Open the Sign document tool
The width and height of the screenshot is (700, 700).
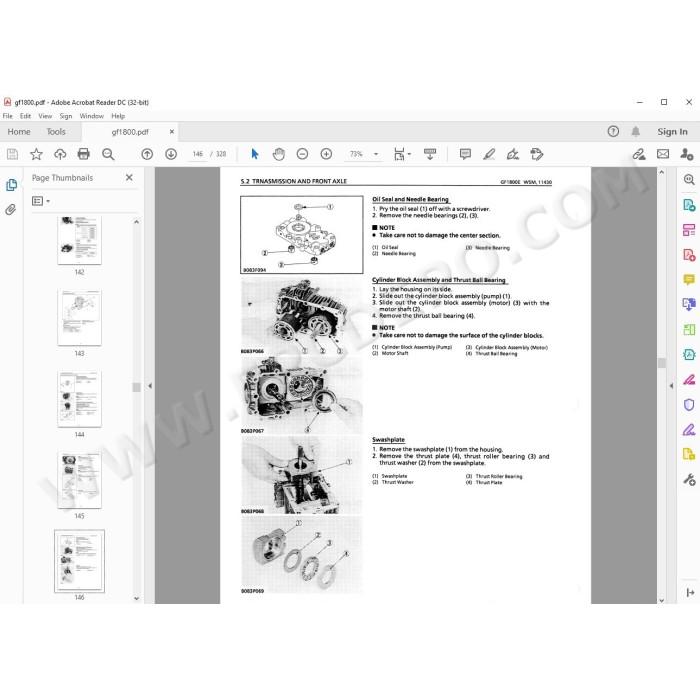coord(513,154)
